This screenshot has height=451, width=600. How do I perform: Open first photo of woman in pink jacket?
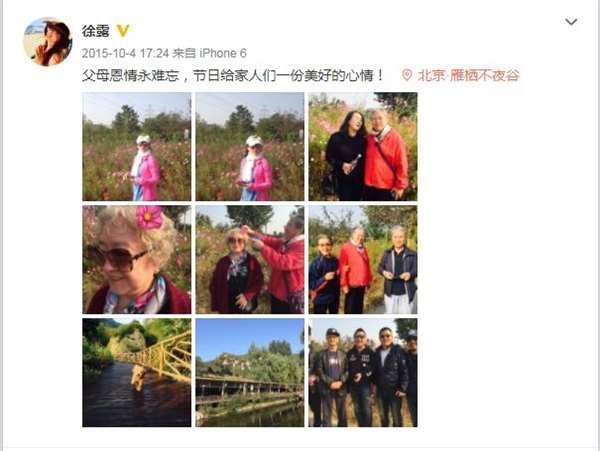tap(137, 147)
